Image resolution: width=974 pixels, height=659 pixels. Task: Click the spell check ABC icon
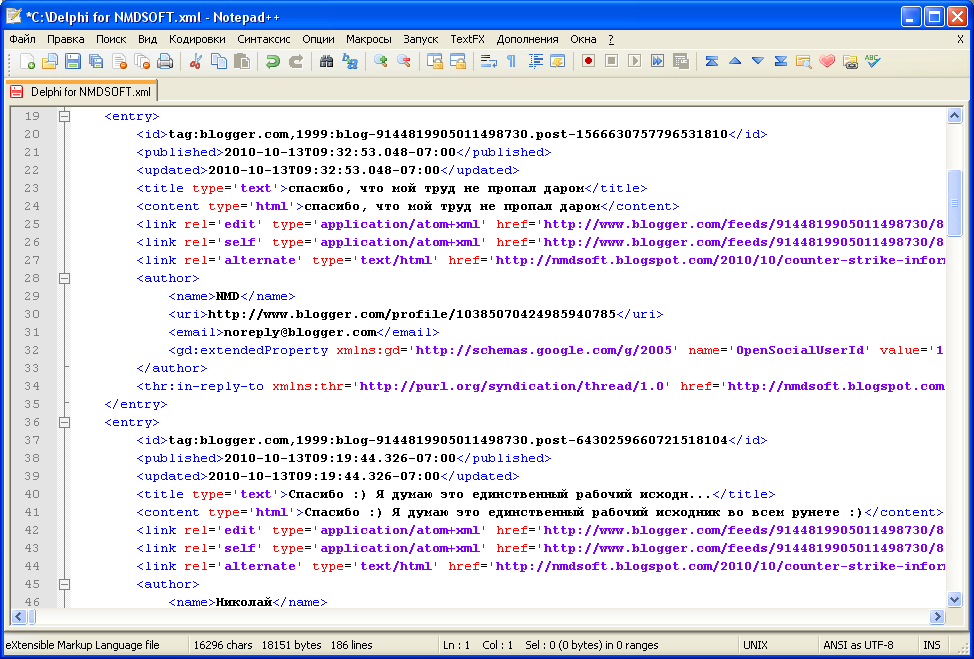[872, 61]
